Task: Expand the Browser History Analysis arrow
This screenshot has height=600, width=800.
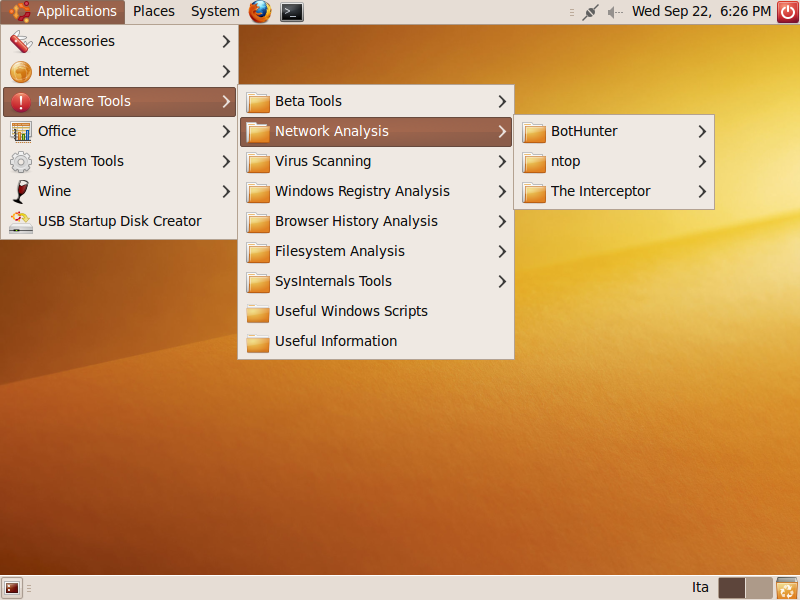Action: pyautogui.click(x=502, y=222)
